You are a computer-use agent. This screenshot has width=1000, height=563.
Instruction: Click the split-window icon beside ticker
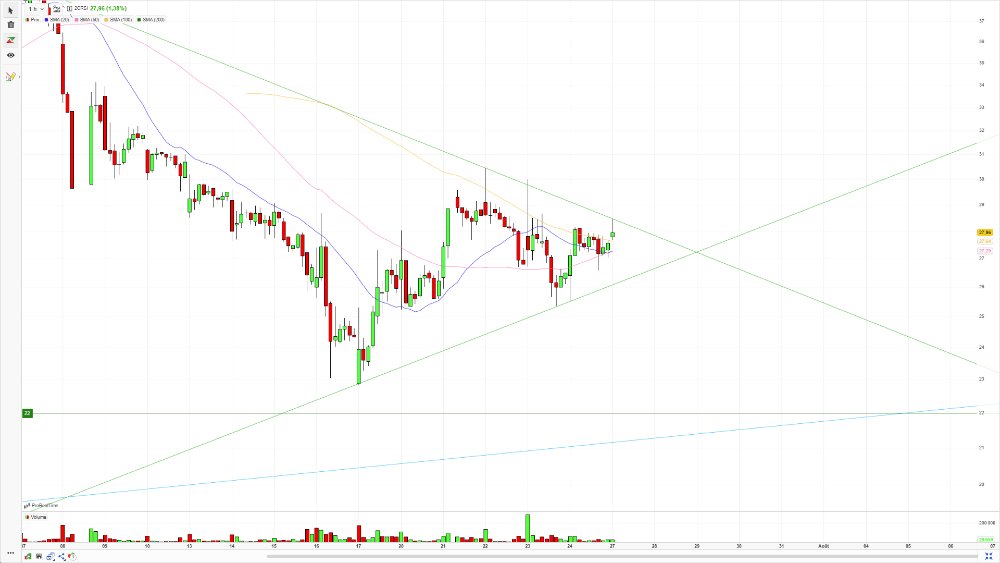[70, 9]
